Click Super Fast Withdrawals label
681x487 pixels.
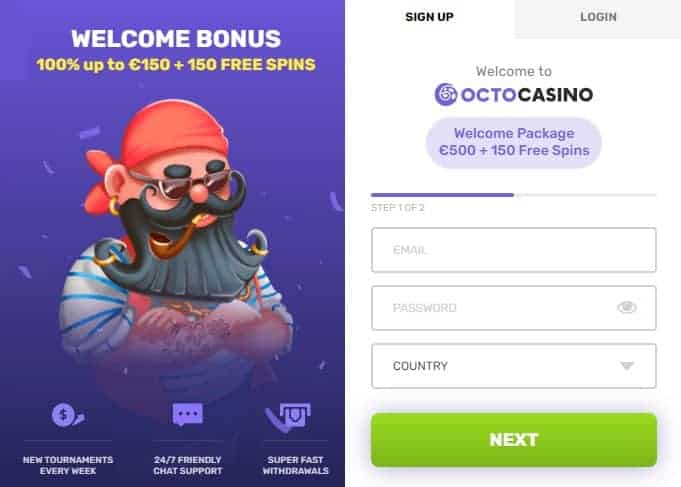[295, 465]
